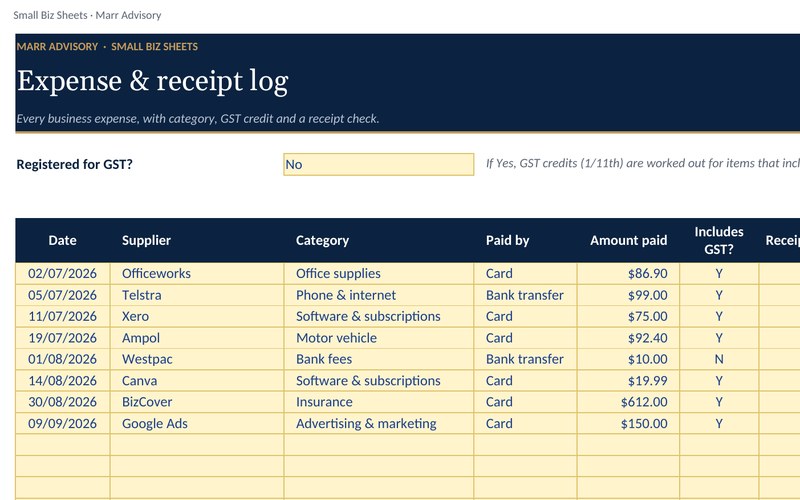The image size is (800, 500).
Task: Select the $150.00 amount cell
Action: click(x=629, y=423)
